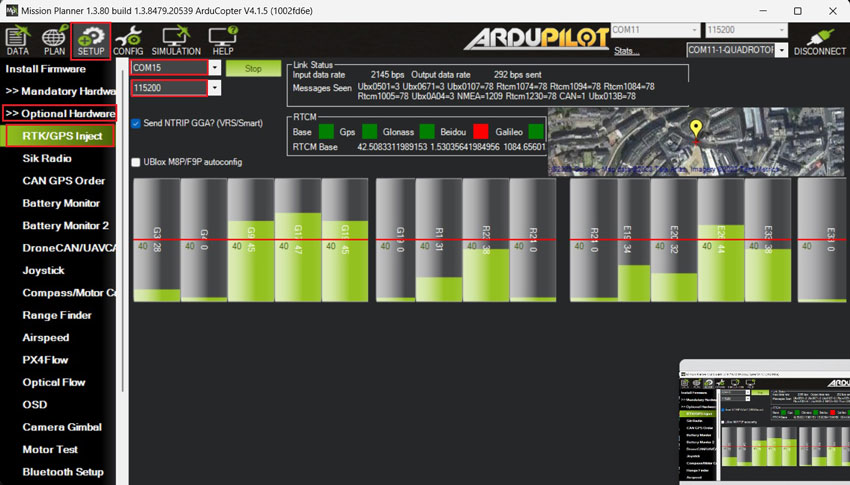Open PX4Flow setup page

point(46,360)
